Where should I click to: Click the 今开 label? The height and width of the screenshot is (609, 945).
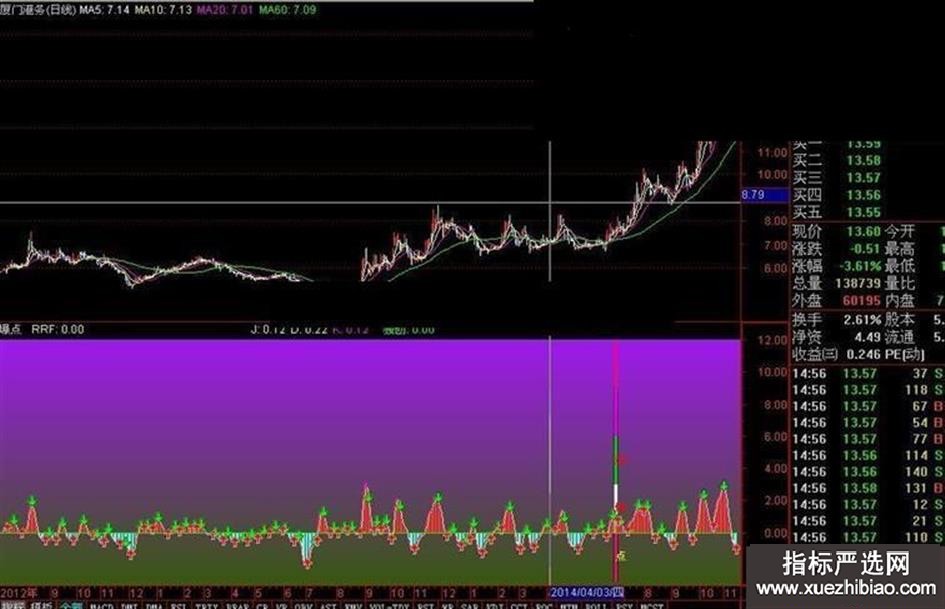[x=900, y=232]
